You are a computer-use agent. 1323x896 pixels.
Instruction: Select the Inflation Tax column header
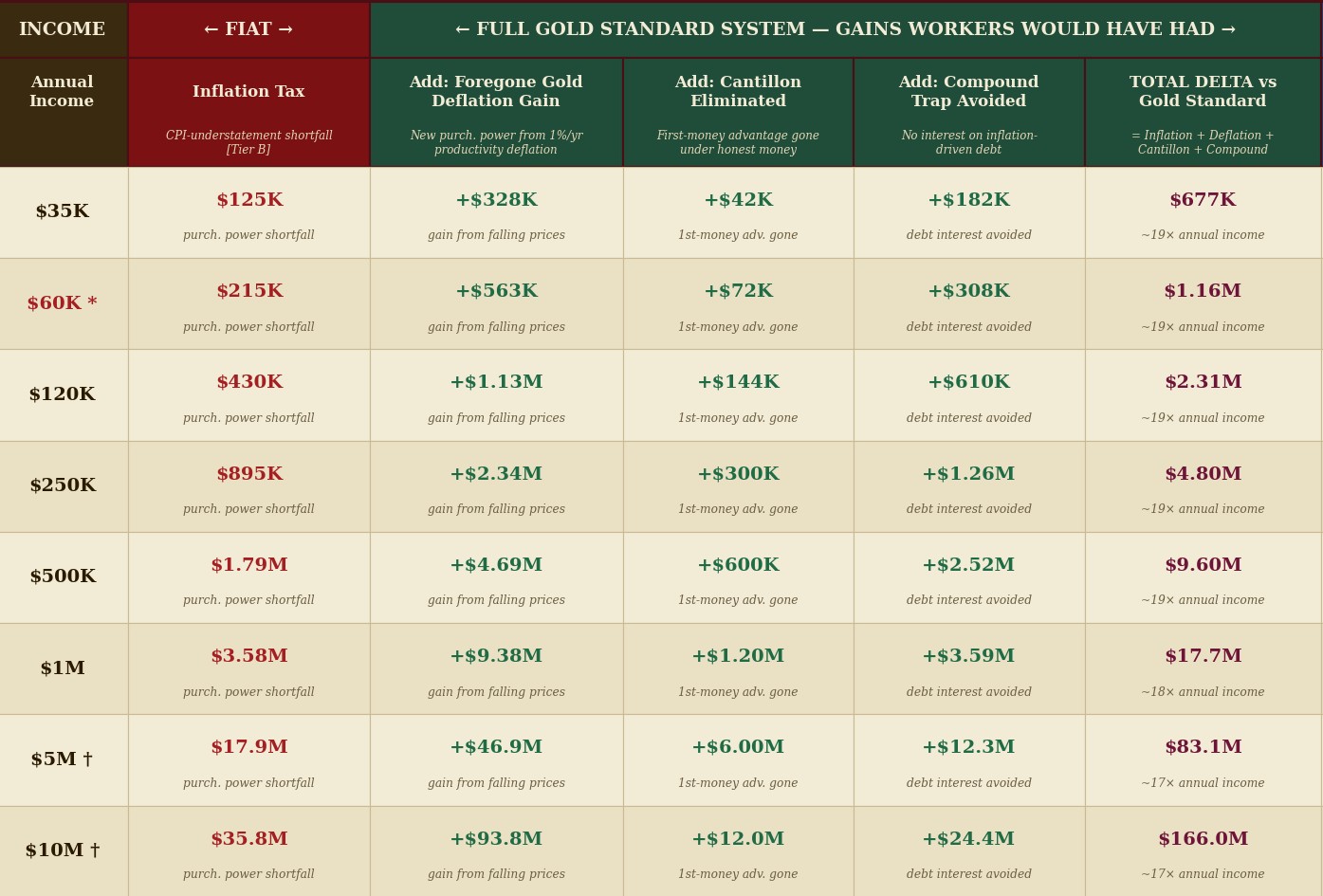pyautogui.click(x=248, y=113)
